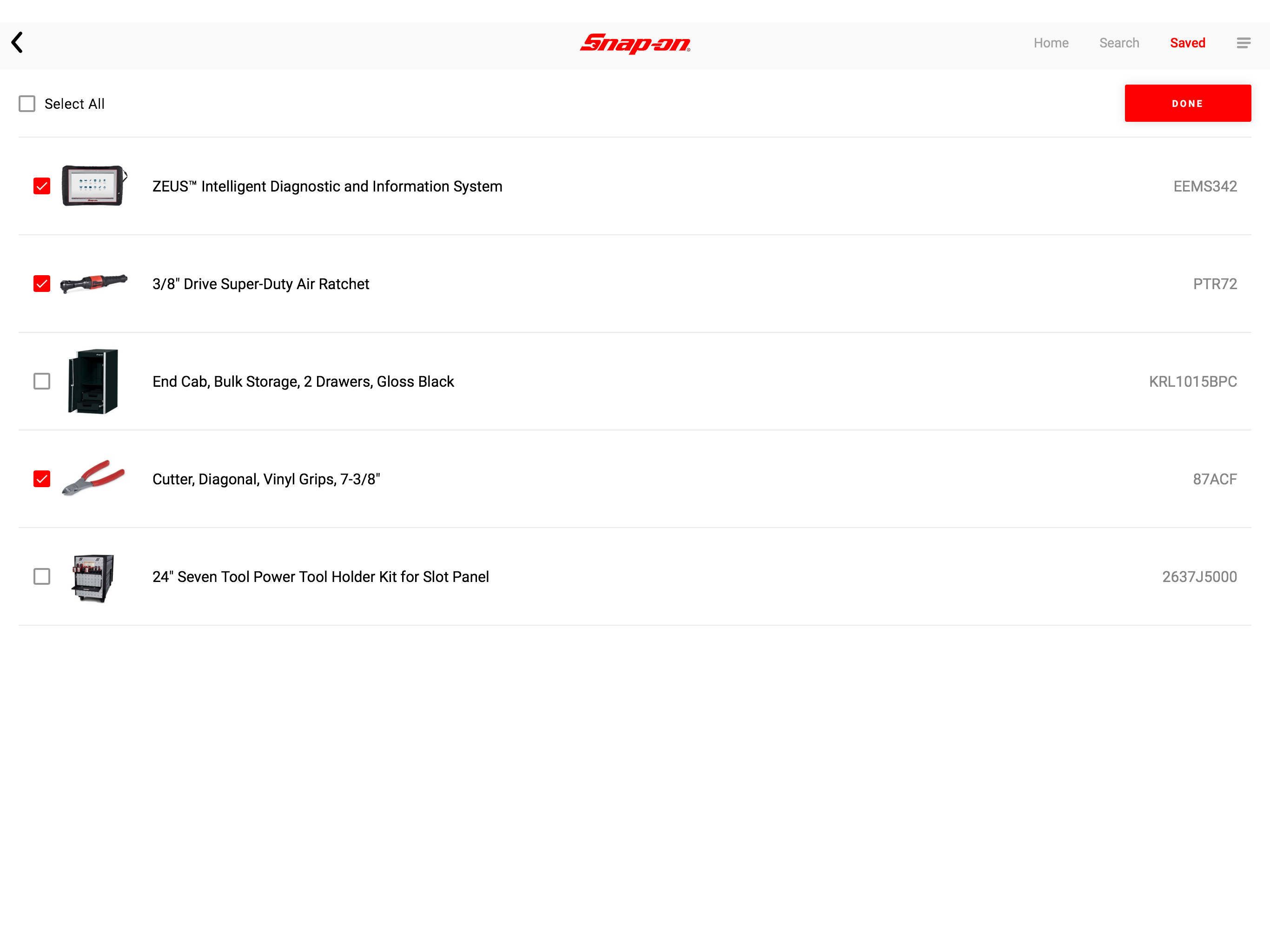
Task: Check the End Cab Bulk Storage checkbox
Action: pos(42,381)
